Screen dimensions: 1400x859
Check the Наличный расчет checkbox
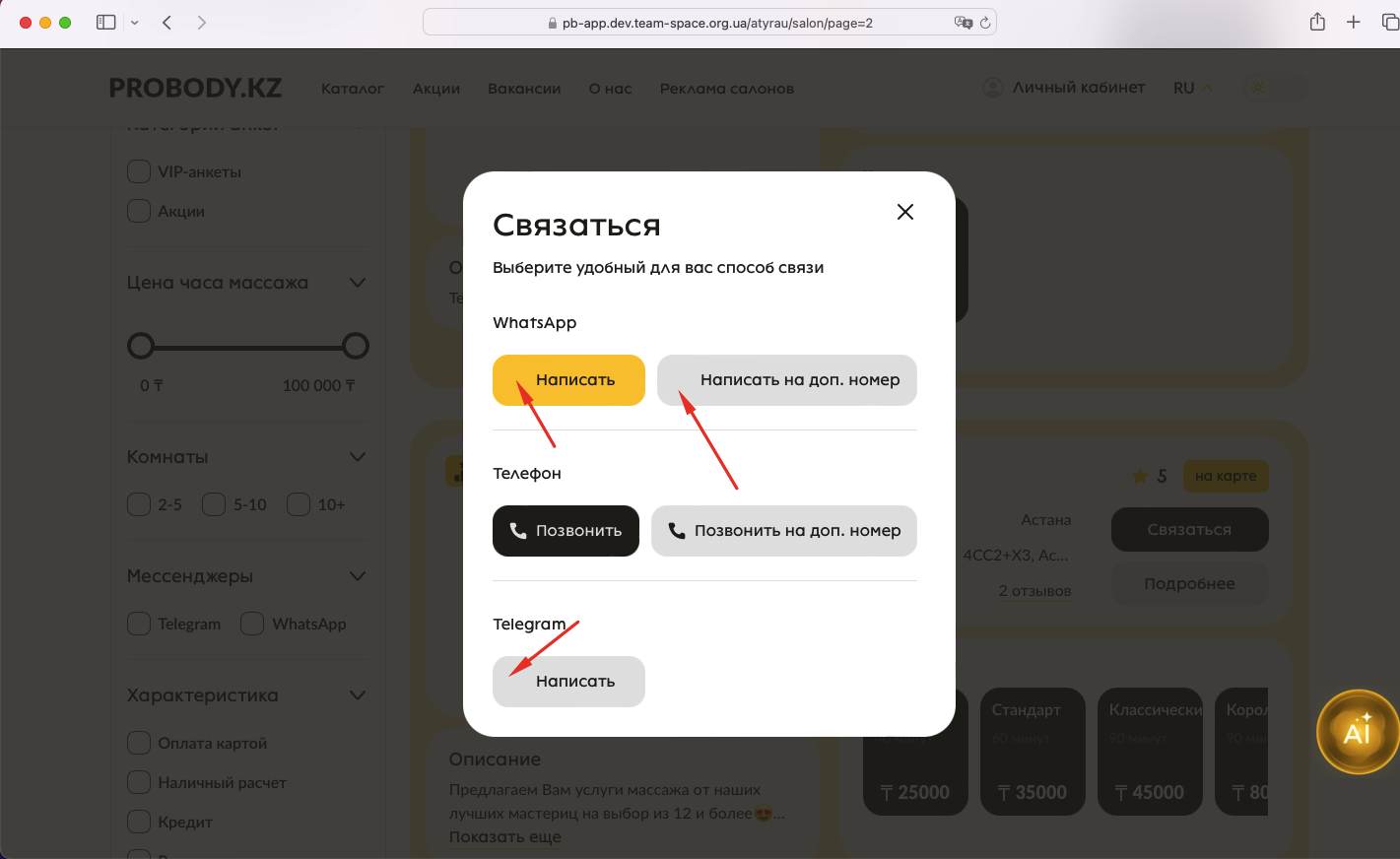[x=139, y=782]
